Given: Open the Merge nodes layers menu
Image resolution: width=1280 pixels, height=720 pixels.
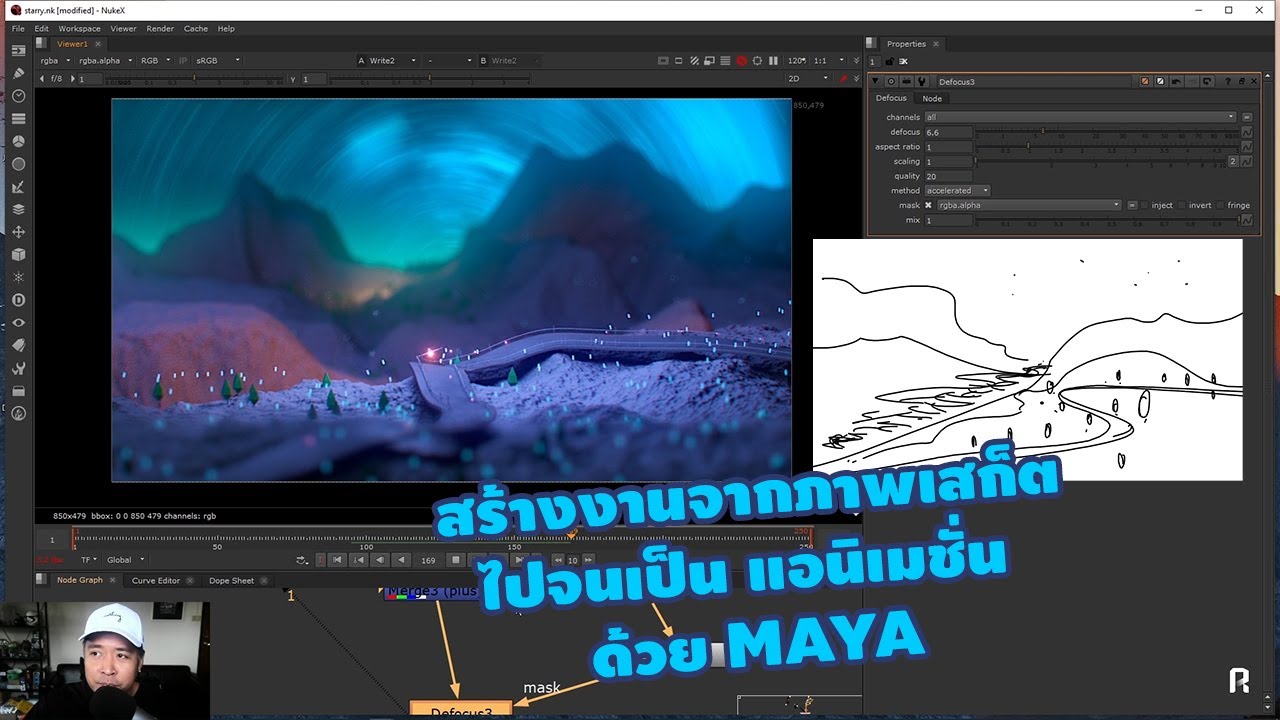Looking at the screenshot, I should pos(18,210).
